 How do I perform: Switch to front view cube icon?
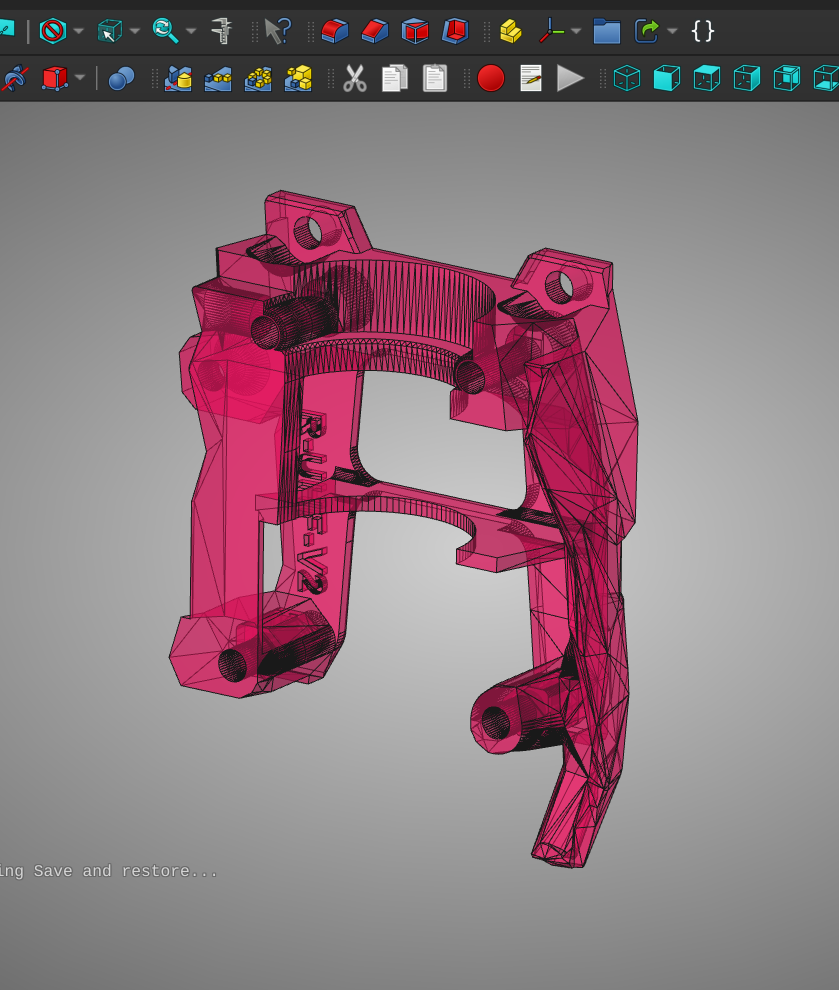coord(667,78)
